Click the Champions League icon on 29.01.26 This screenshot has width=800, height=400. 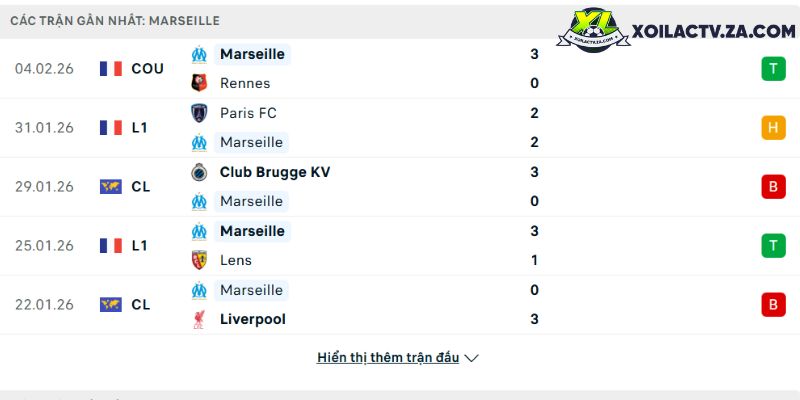(111, 187)
